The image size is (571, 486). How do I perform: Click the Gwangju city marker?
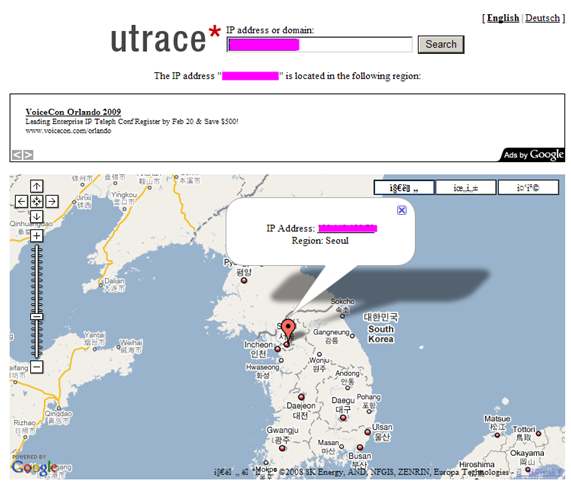(282, 448)
